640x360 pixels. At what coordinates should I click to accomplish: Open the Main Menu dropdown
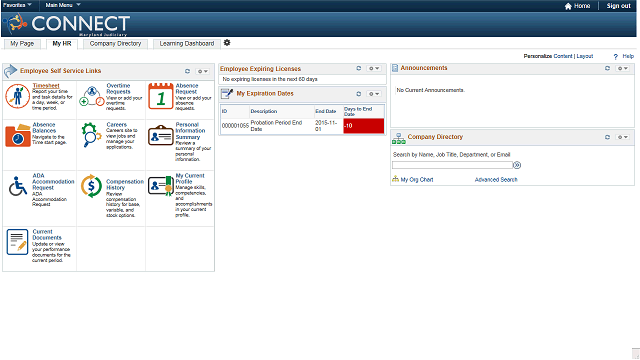coord(63,5)
